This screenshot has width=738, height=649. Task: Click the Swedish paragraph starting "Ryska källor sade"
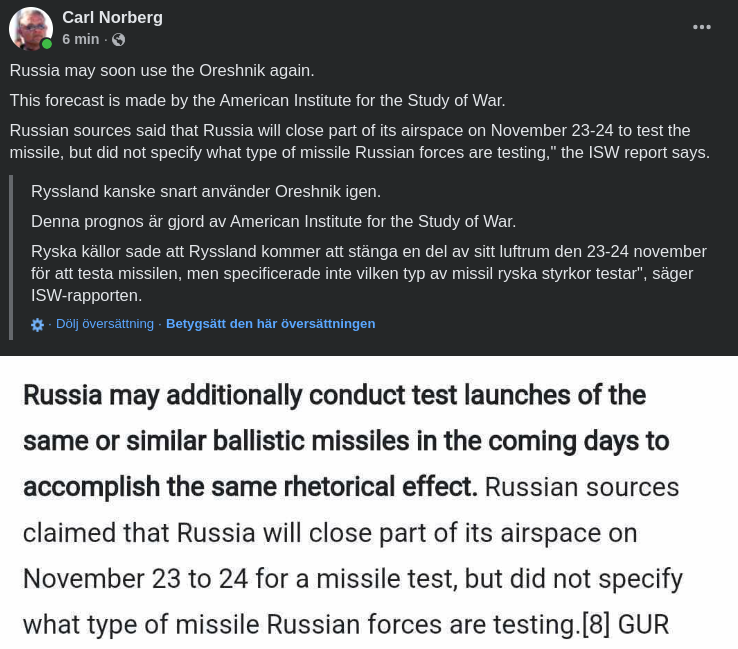click(369, 273)
